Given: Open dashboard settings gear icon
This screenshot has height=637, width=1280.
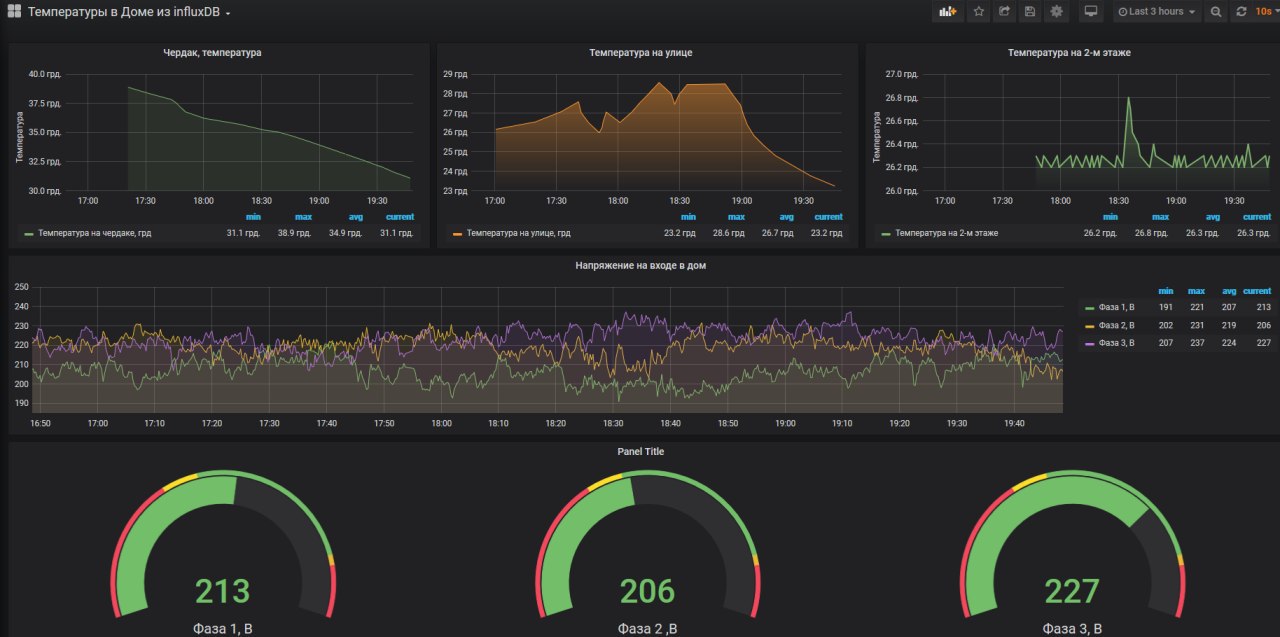Looking at the screenshot, I should (x=1056, y=12).
